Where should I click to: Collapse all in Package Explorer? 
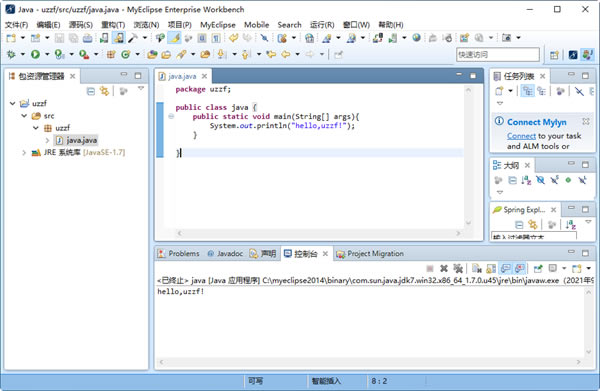[x=91, y=91]
